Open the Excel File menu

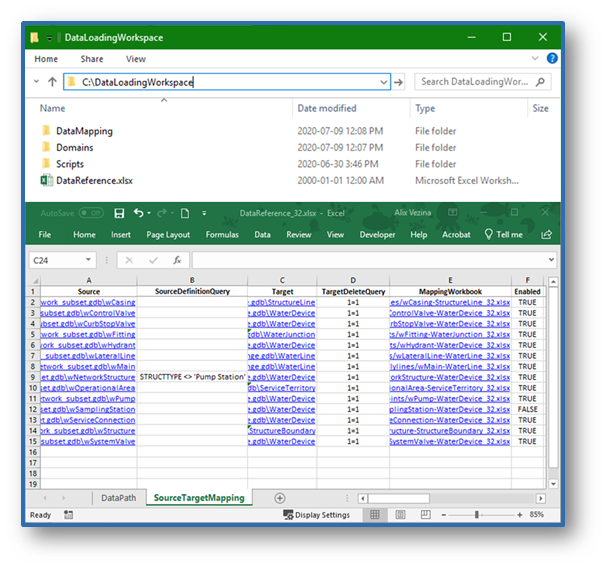click(x=45, y=235)
